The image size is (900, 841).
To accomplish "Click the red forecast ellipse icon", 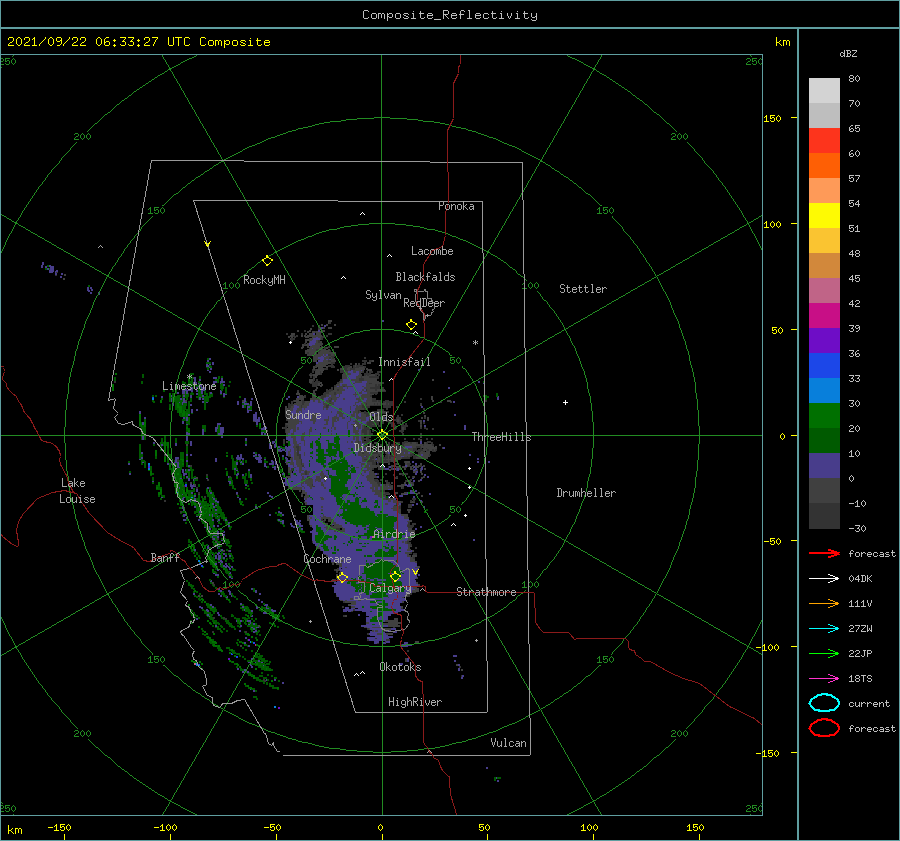I will pos(824,728).
